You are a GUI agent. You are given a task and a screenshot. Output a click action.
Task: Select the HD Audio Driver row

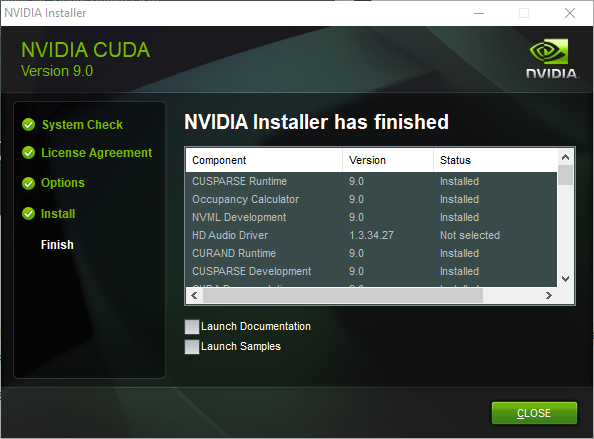tap(371, 235)
